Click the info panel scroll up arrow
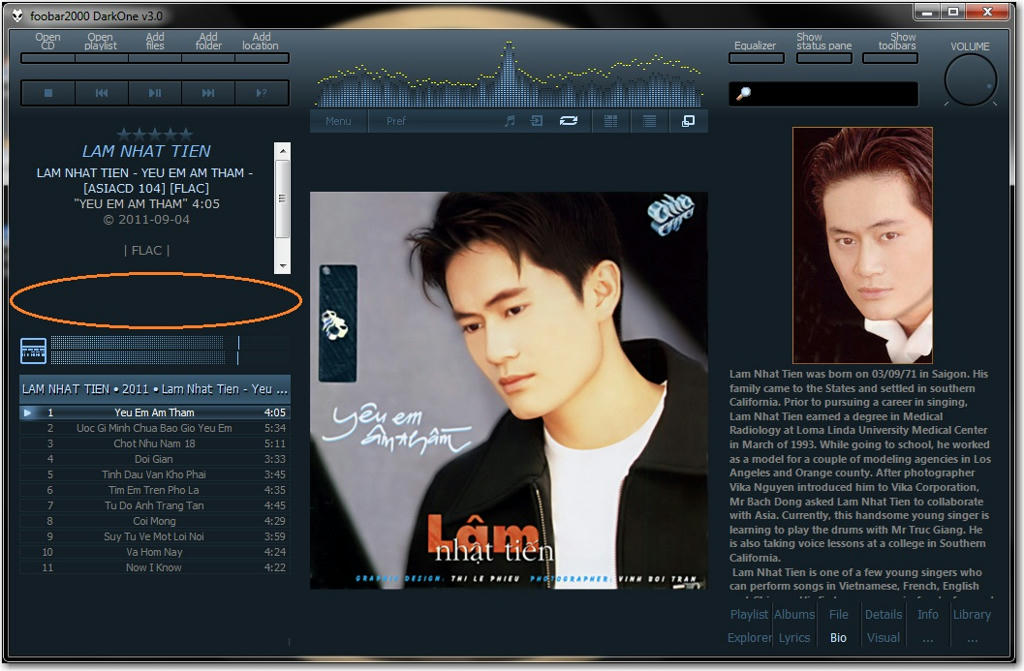This screenshot has height=671, width=1024. point(282,150)
